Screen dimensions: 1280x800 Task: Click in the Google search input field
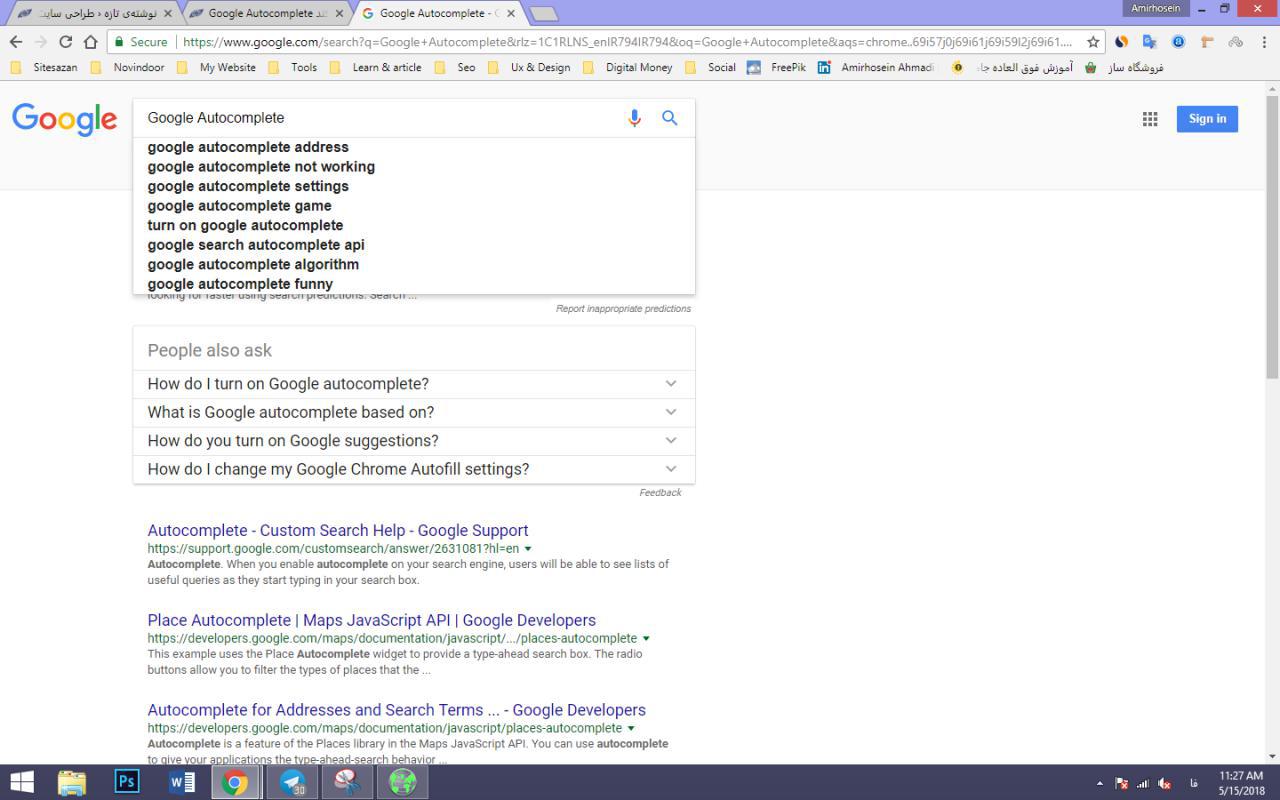[x=380, y=118]
